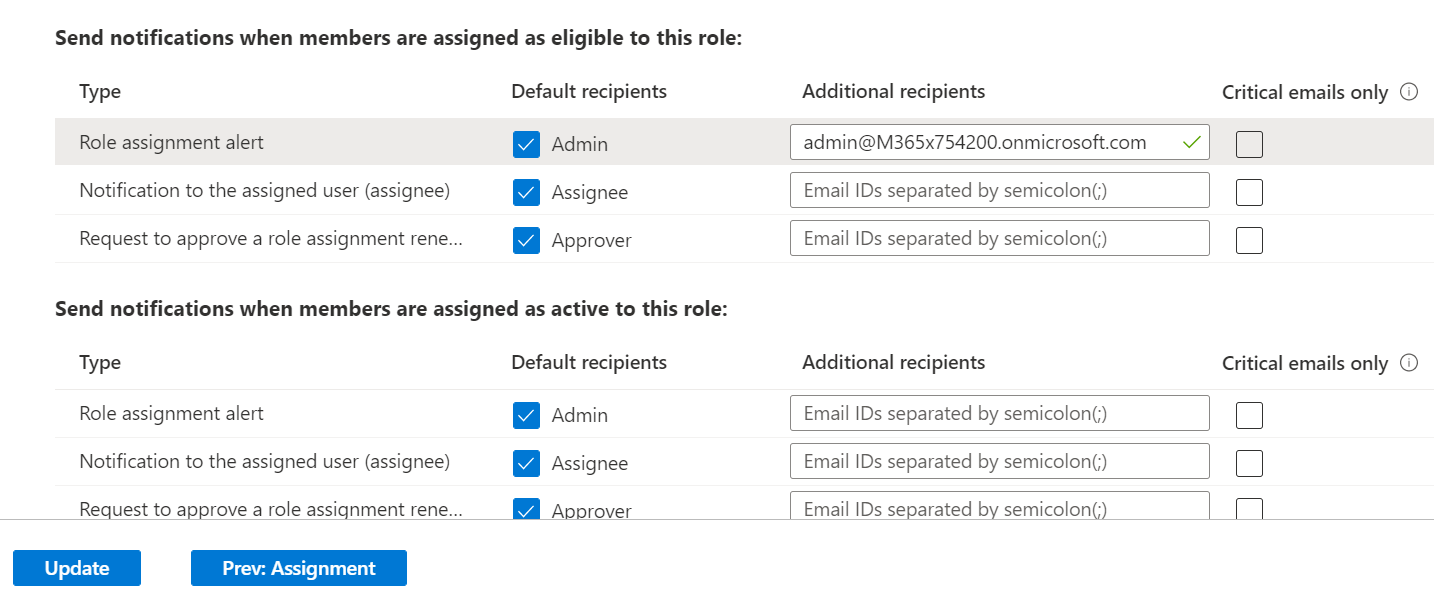Uncheck Approver for active renewal request
Image resolution: width=1434 pixels, height=595 pixels.
[x=526, y=509]
